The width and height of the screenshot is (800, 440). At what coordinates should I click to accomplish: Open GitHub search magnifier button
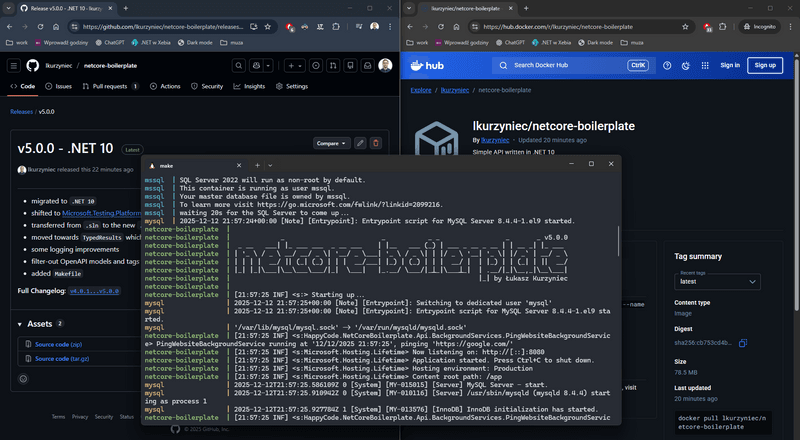pyautogui.click(x=238, y=65)
